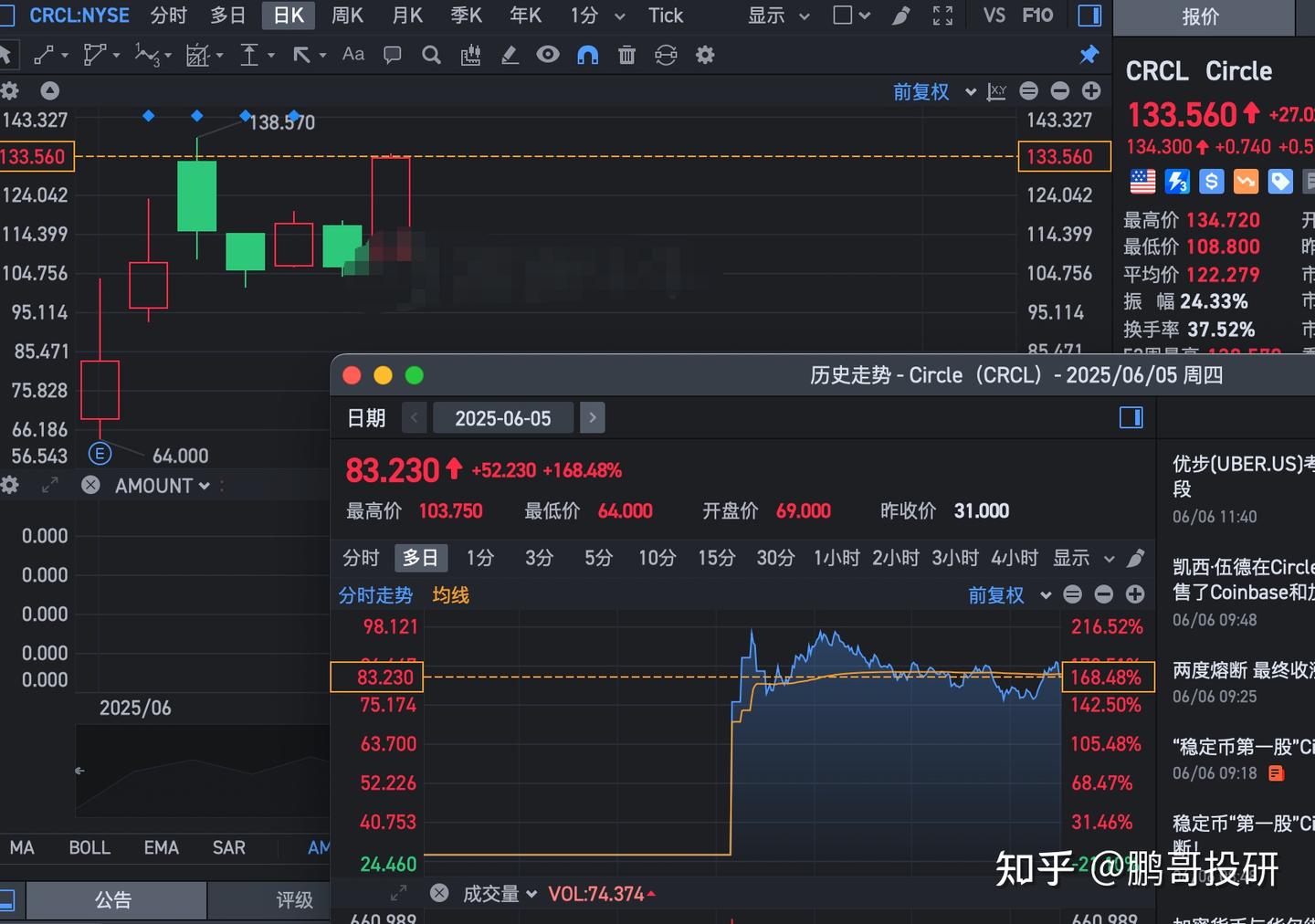
Task: Select the SAR indicator
Action: coord(229,847)
